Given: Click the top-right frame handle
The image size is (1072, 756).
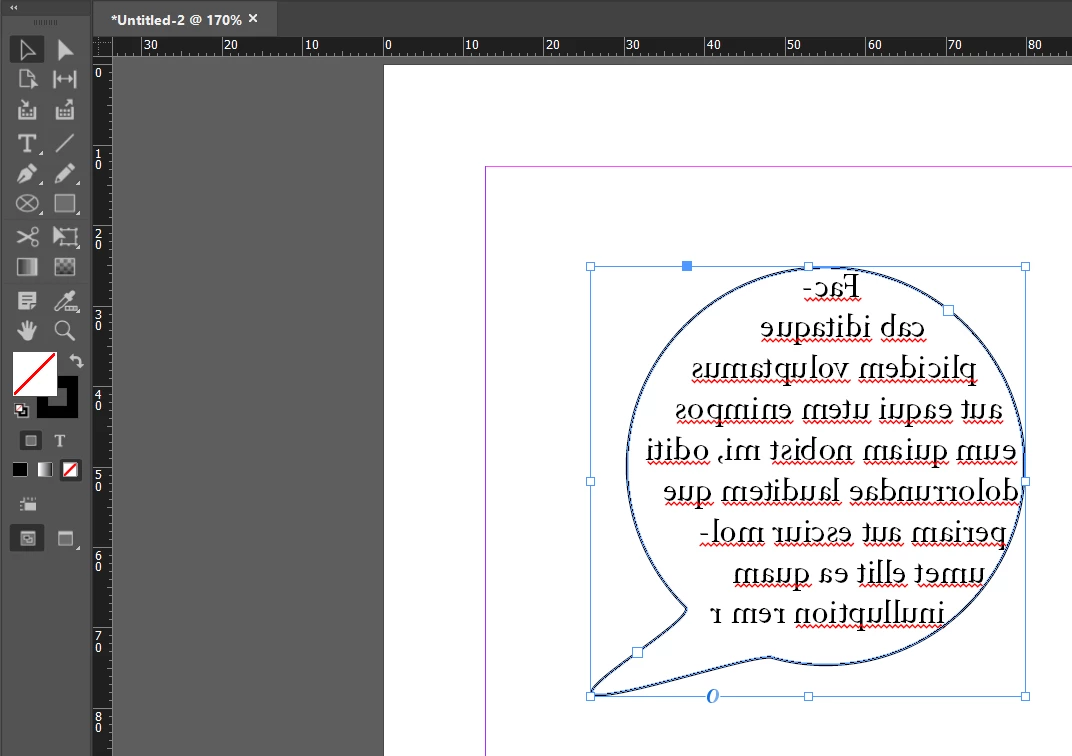Looking at the screenshot, I should tap(1026, 267).
